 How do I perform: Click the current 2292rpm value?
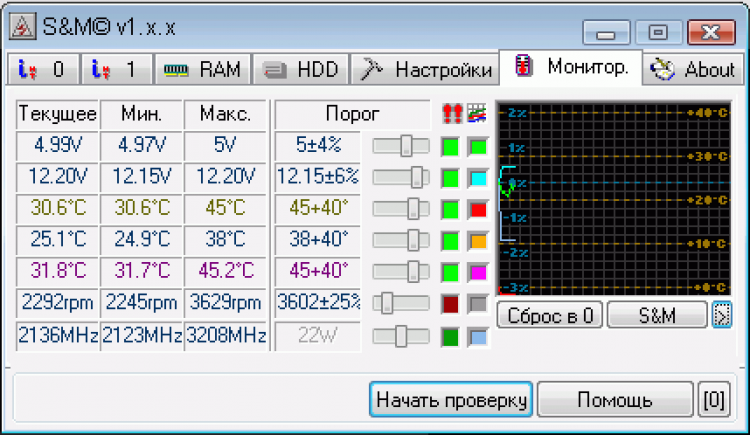[57, 303]
